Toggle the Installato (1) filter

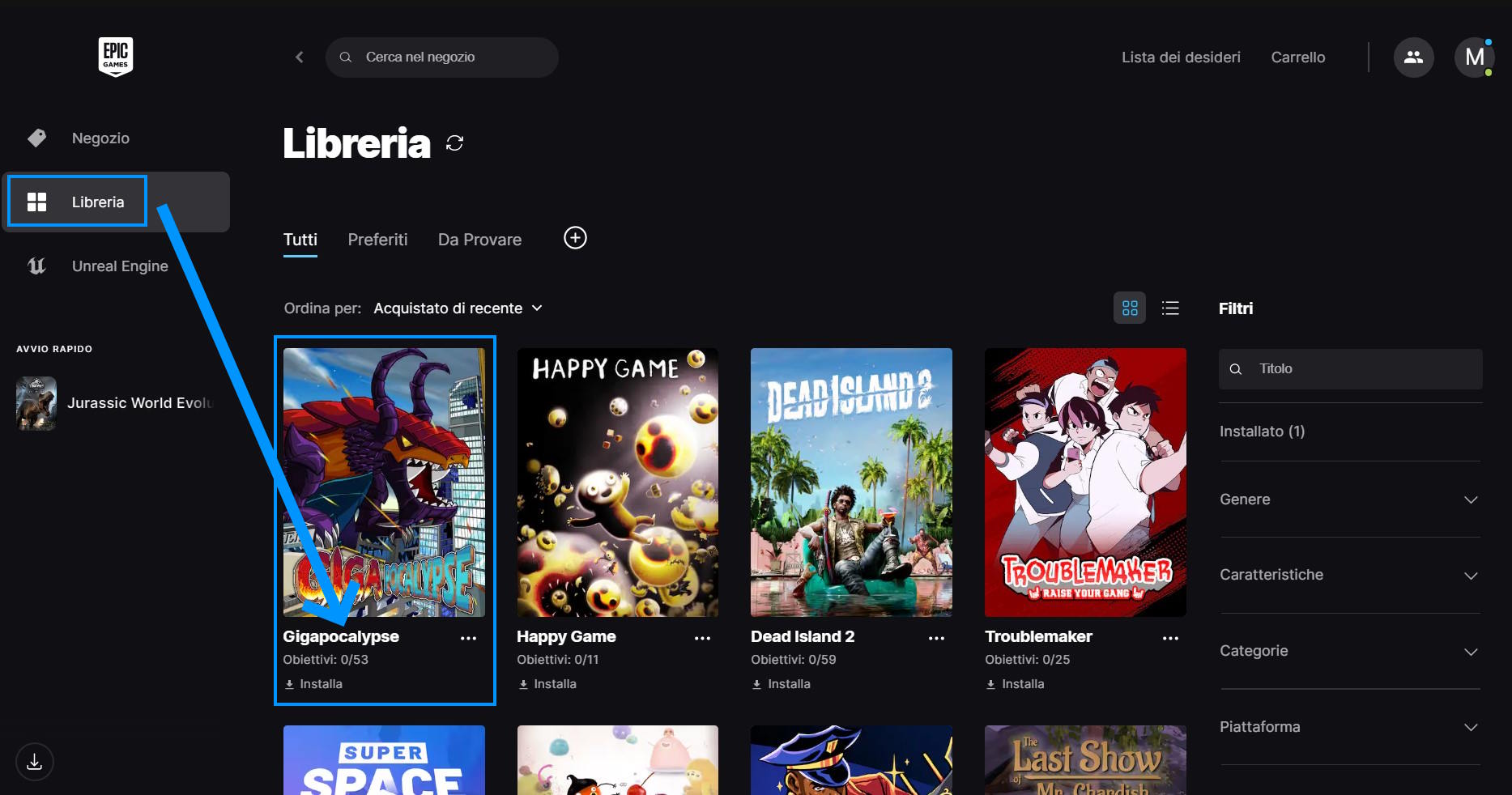(x=1262, y=432)
